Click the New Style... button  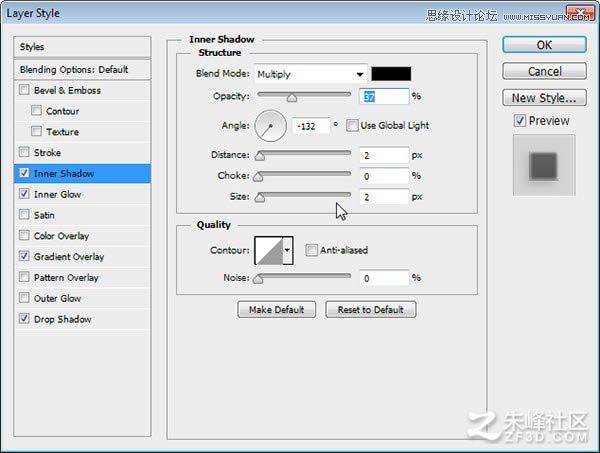(x=544, y=98)
